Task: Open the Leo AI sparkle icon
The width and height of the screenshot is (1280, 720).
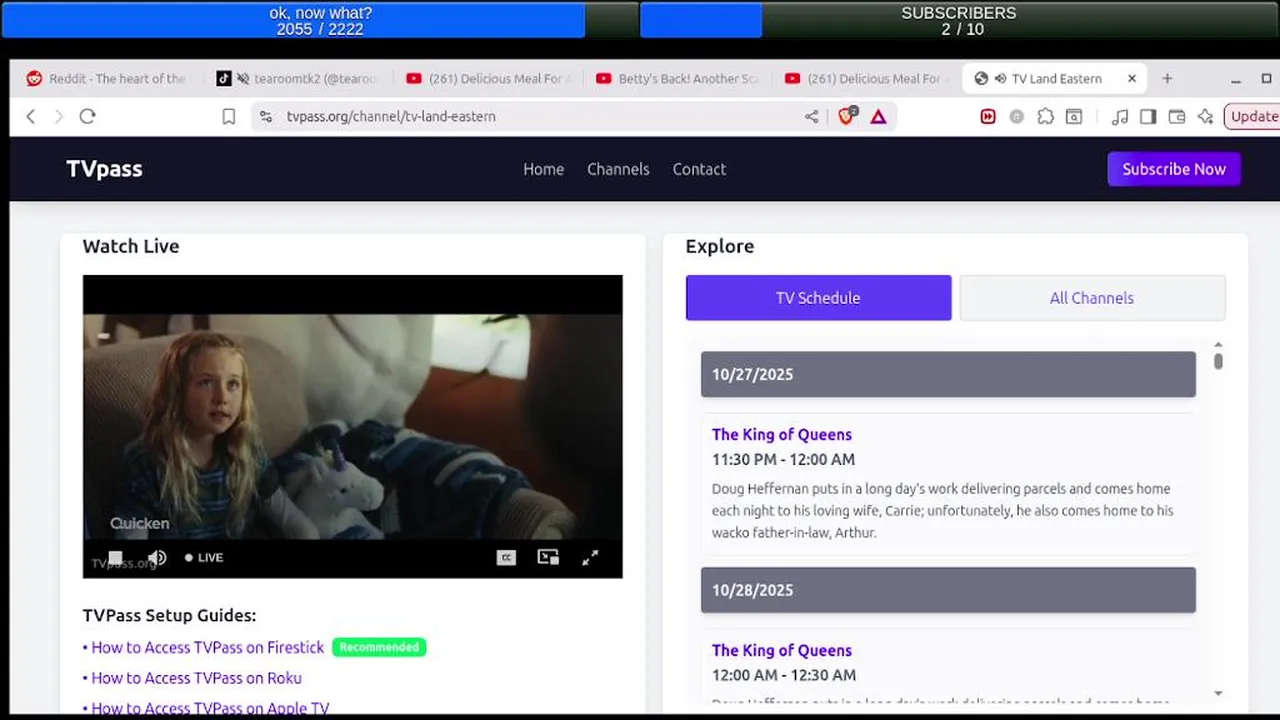Action: click(1205, 117)
